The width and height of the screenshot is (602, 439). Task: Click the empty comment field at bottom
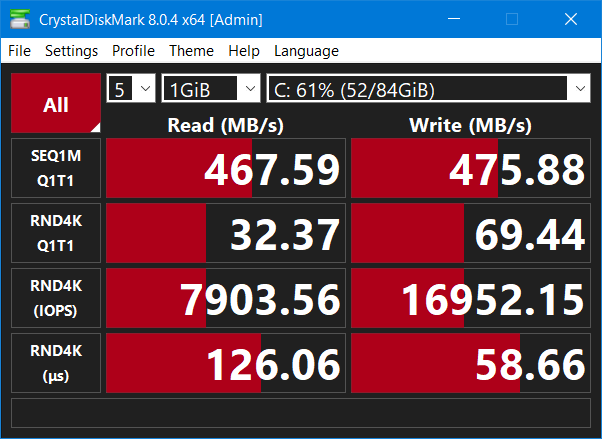pyautogui.click(x=300, y=412)
